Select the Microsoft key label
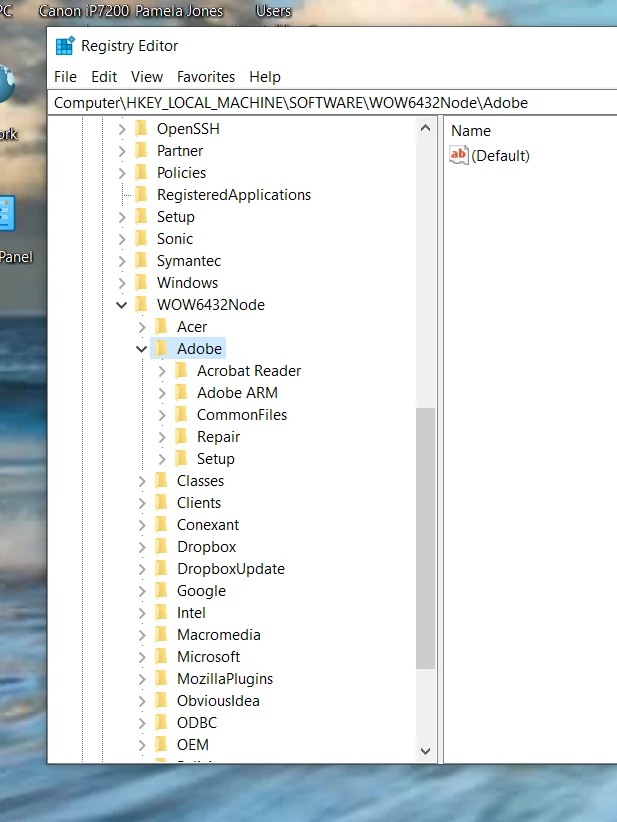This screenshot has height=822, width=617. pyautogui.click(x=209, y=657)
